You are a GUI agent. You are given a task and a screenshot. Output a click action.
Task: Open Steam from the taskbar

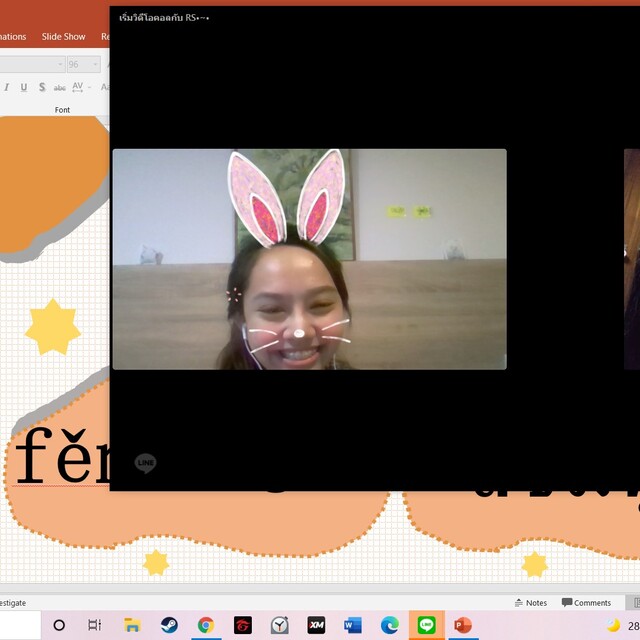(x=169, y=625)
